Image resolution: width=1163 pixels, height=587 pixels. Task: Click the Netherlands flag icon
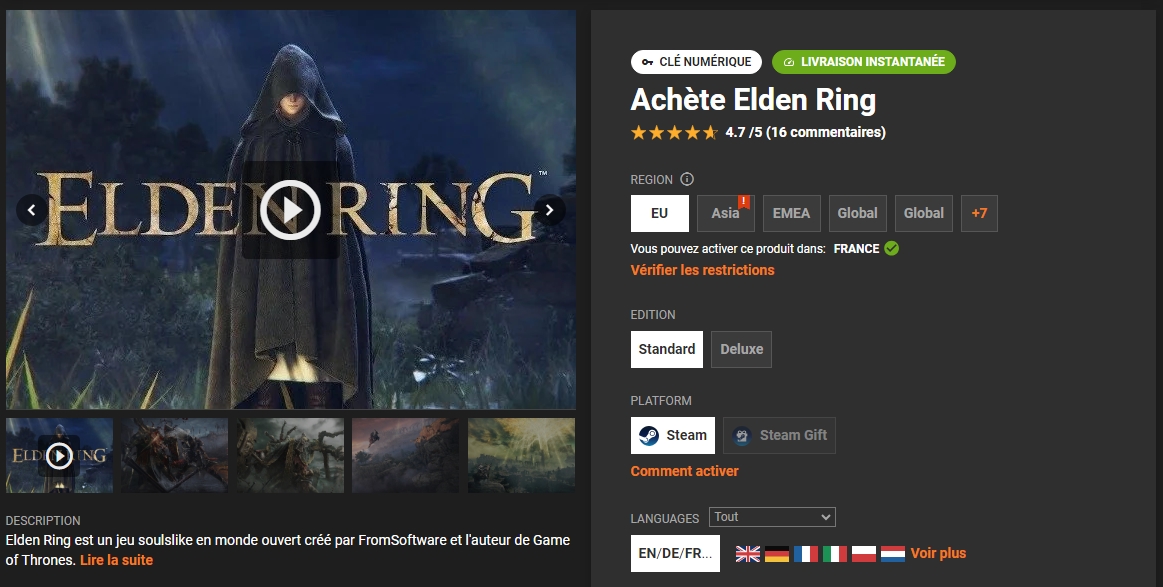(x=892, y=554)
